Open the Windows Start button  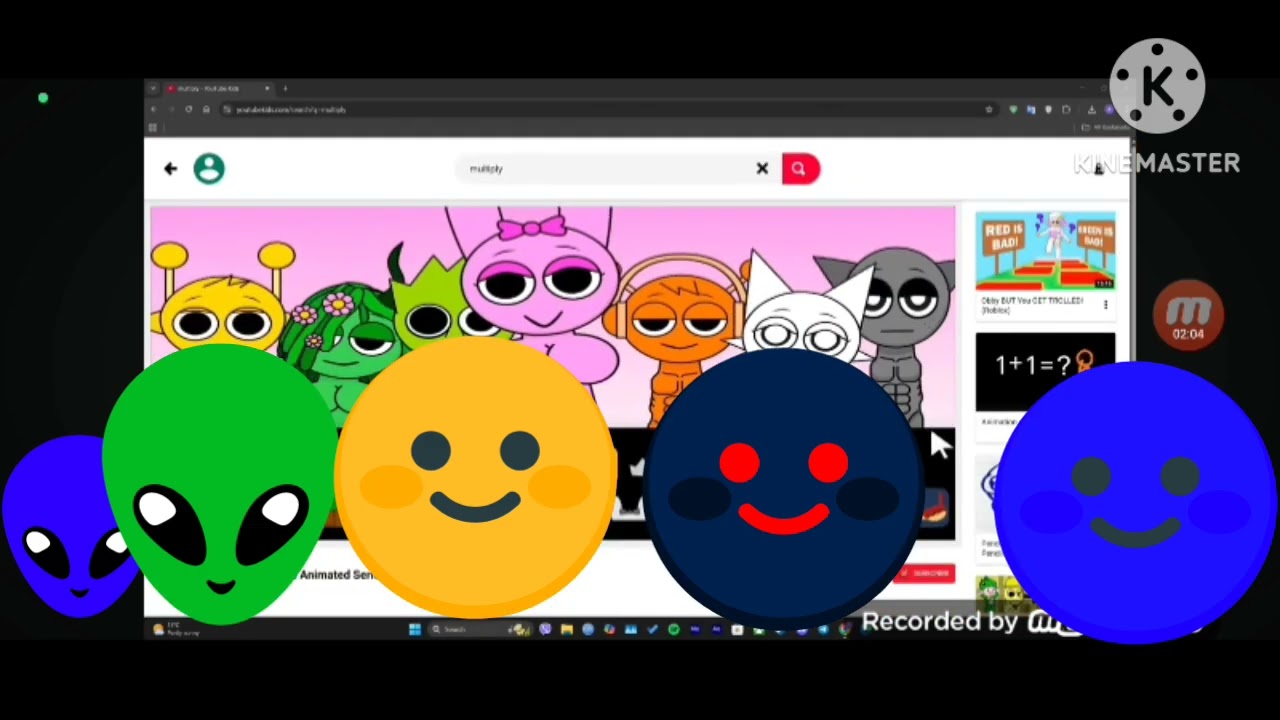pyautogui.click(x=415, y=629)
